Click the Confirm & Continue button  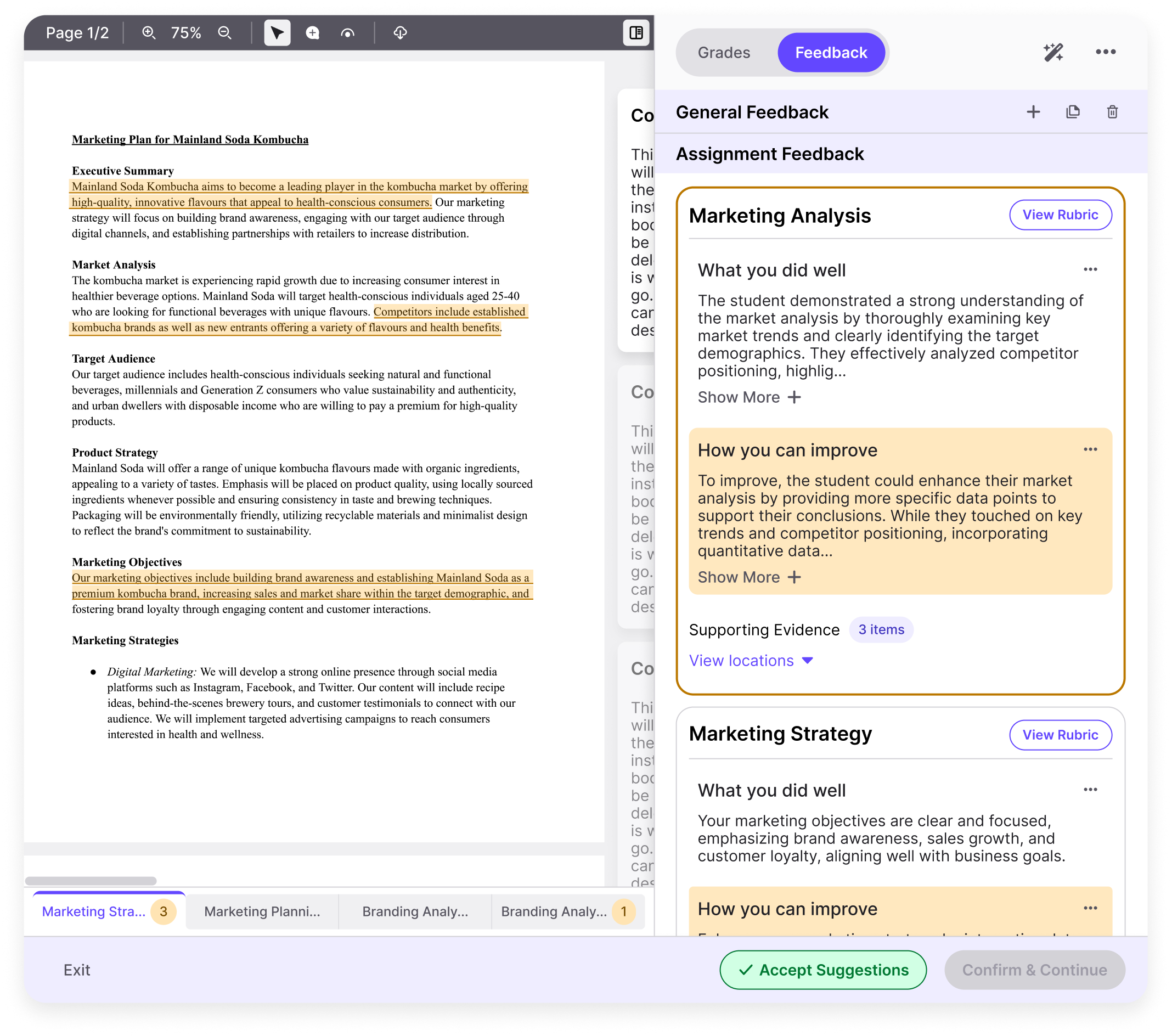click(x=1034, y=970)
